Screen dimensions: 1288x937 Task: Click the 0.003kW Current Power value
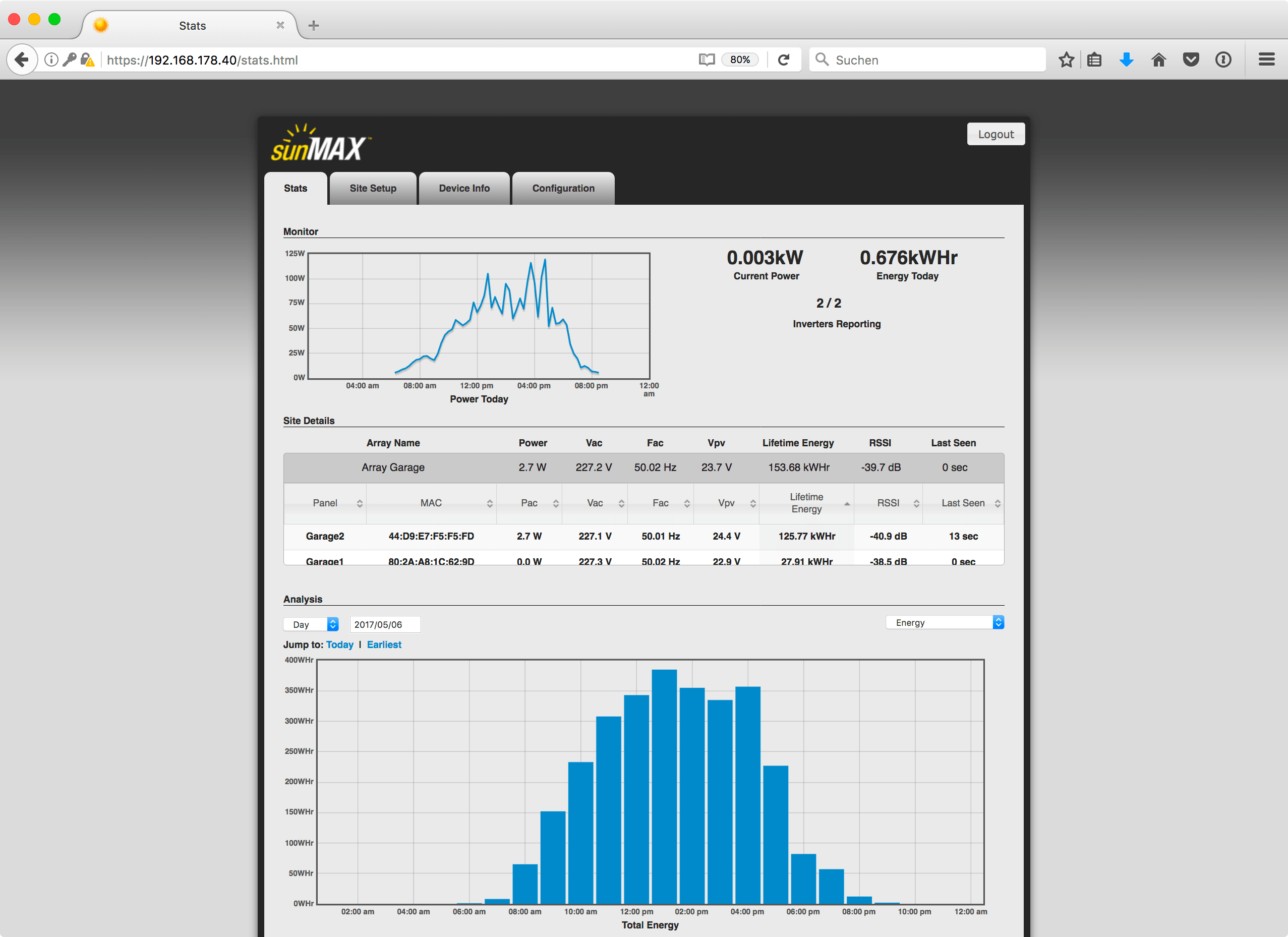(x=765, y=257)
